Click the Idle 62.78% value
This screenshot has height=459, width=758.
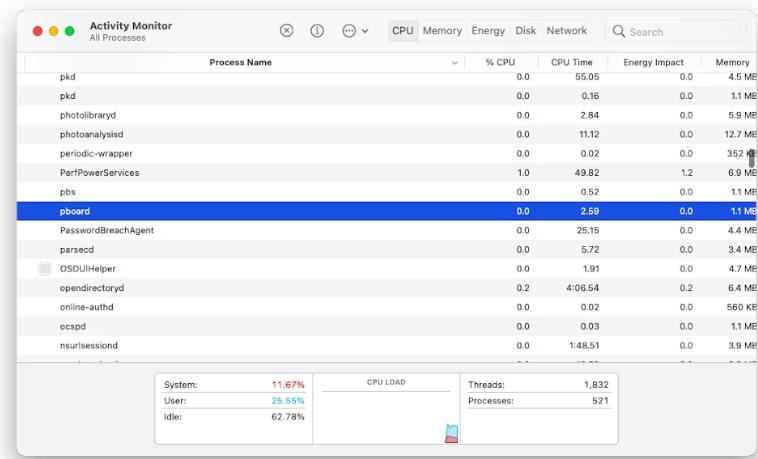pyautogui.click(x=288, y=417)
